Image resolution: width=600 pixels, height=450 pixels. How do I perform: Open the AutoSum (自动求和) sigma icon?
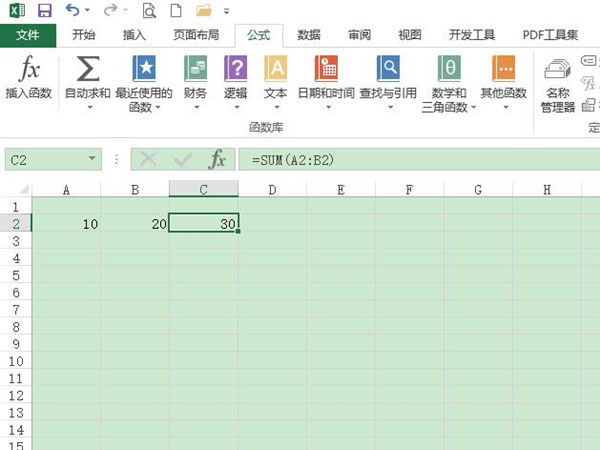pos(88,70)
